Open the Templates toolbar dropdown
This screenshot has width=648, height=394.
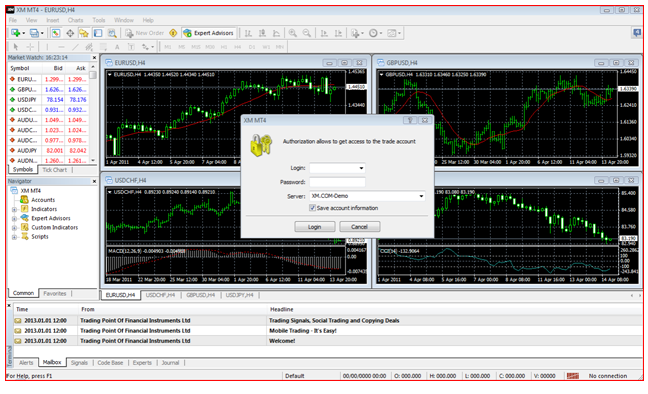pyautogui.click(x=394, y=33)
